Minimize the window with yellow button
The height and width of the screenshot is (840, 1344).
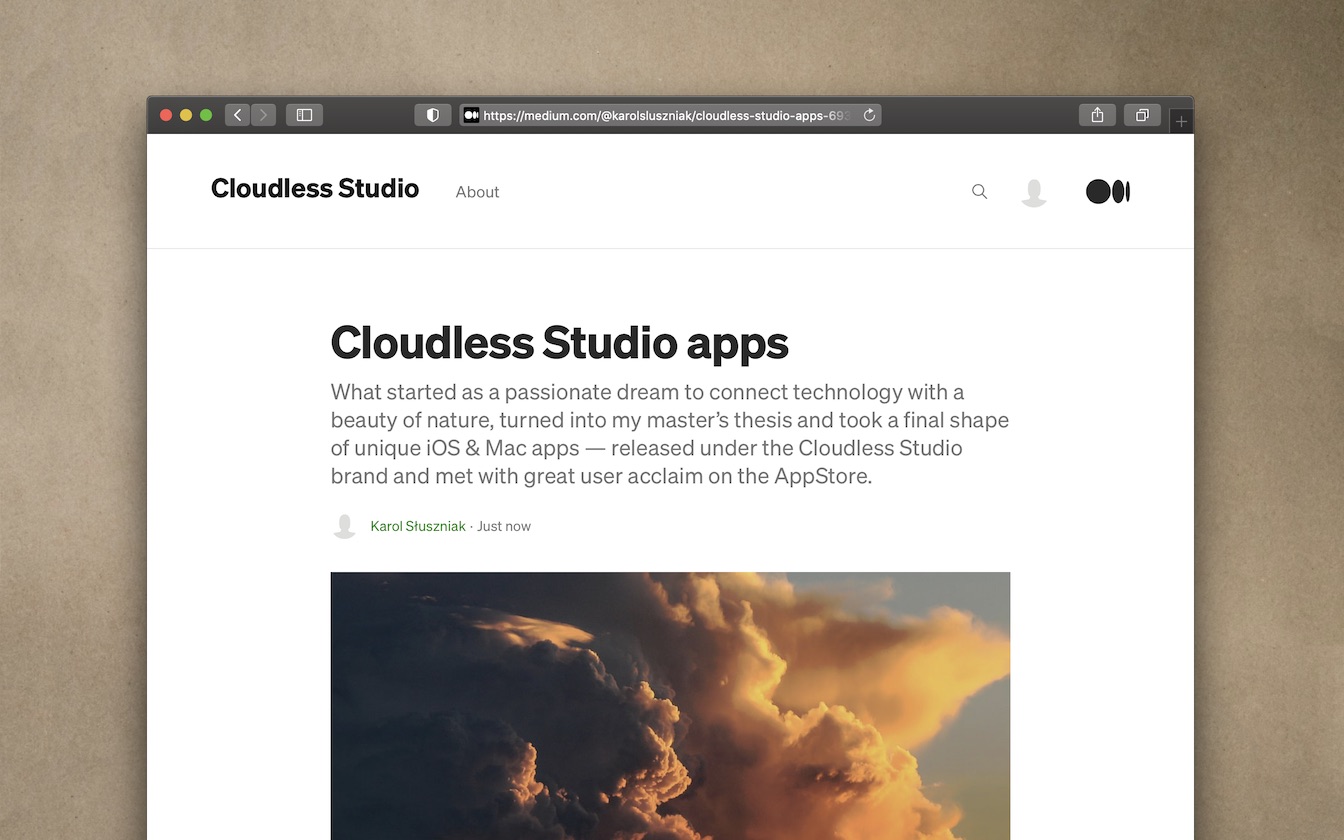(186, 115)
